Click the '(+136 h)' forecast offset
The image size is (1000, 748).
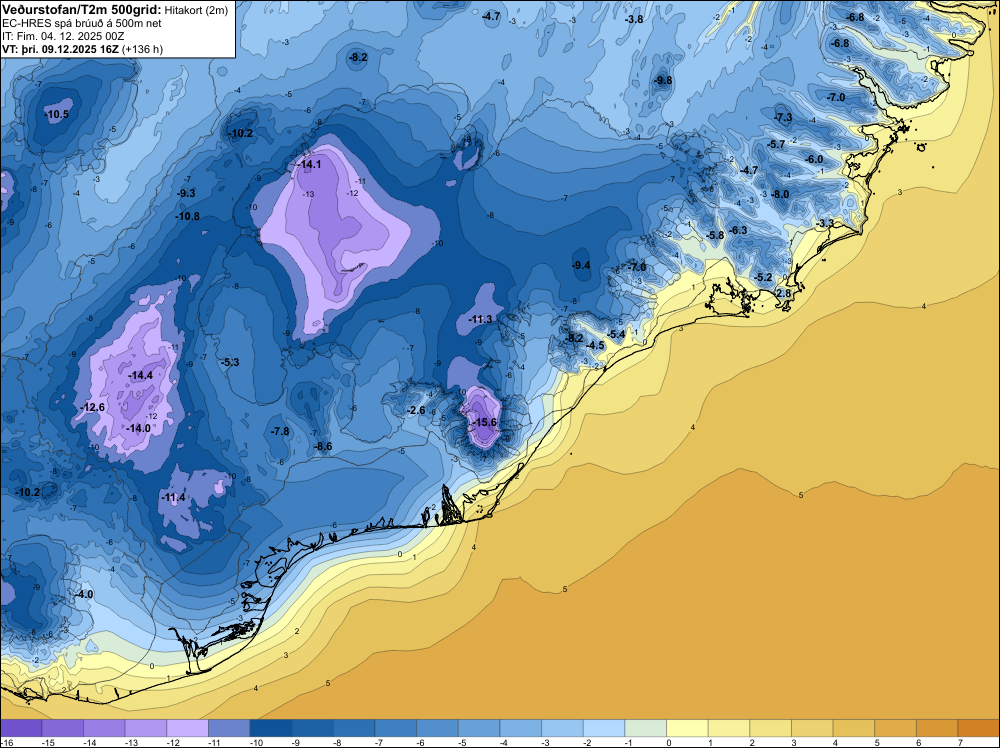click(142, 49)
